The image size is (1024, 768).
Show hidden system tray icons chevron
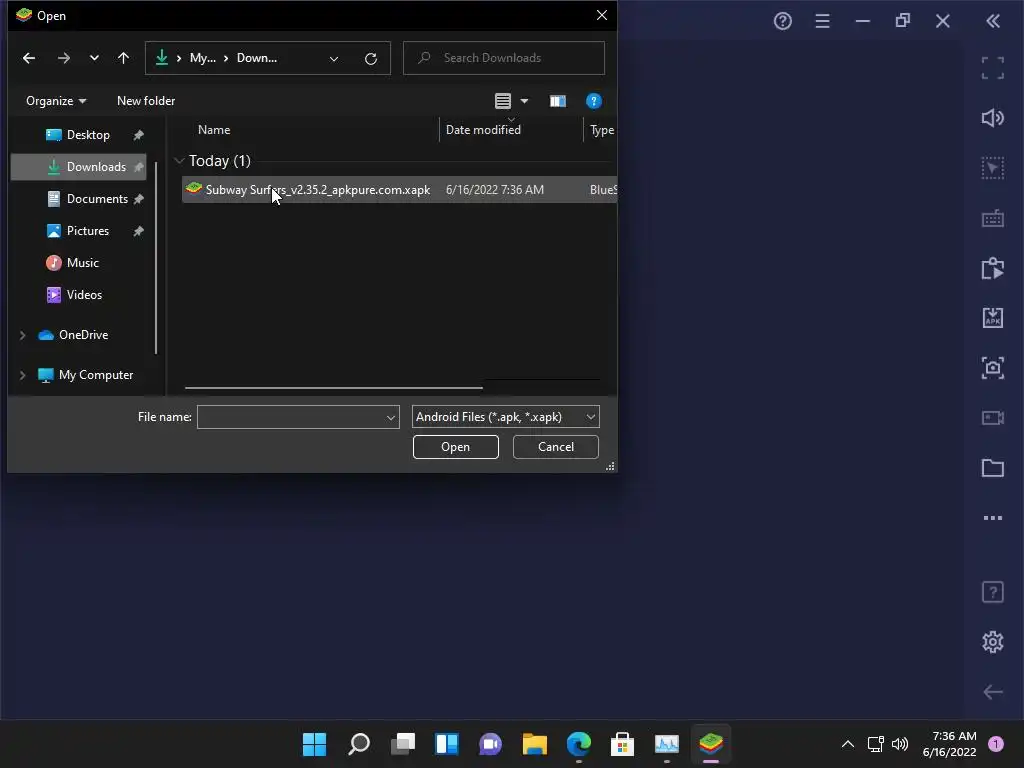pyautogui.click(x=847, y=744)
